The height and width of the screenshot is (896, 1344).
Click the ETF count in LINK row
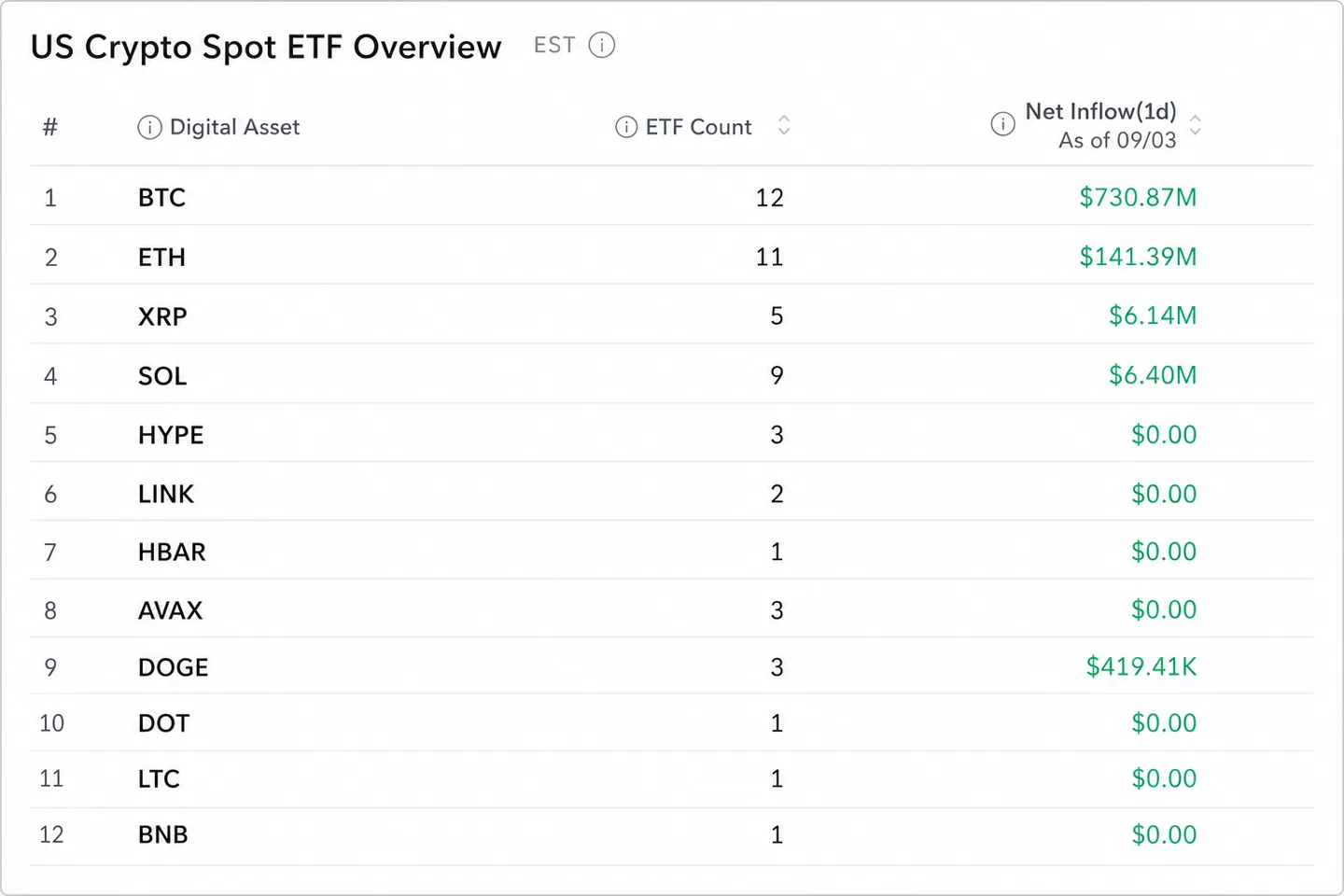click(777, 494)
